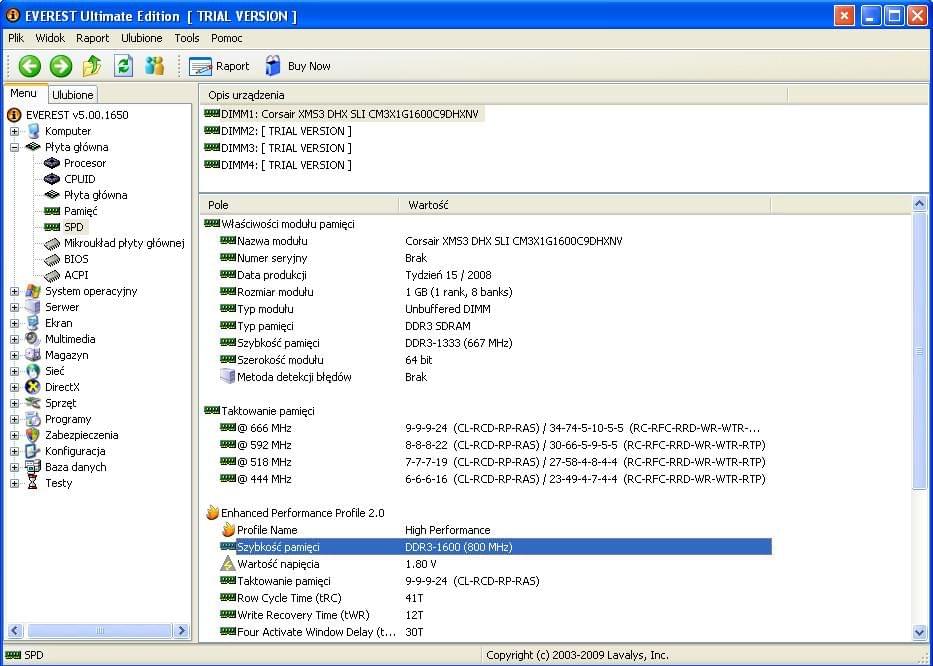Click the Komputer icon in tree
Viewport: 933px width, 666px height.
33,132
